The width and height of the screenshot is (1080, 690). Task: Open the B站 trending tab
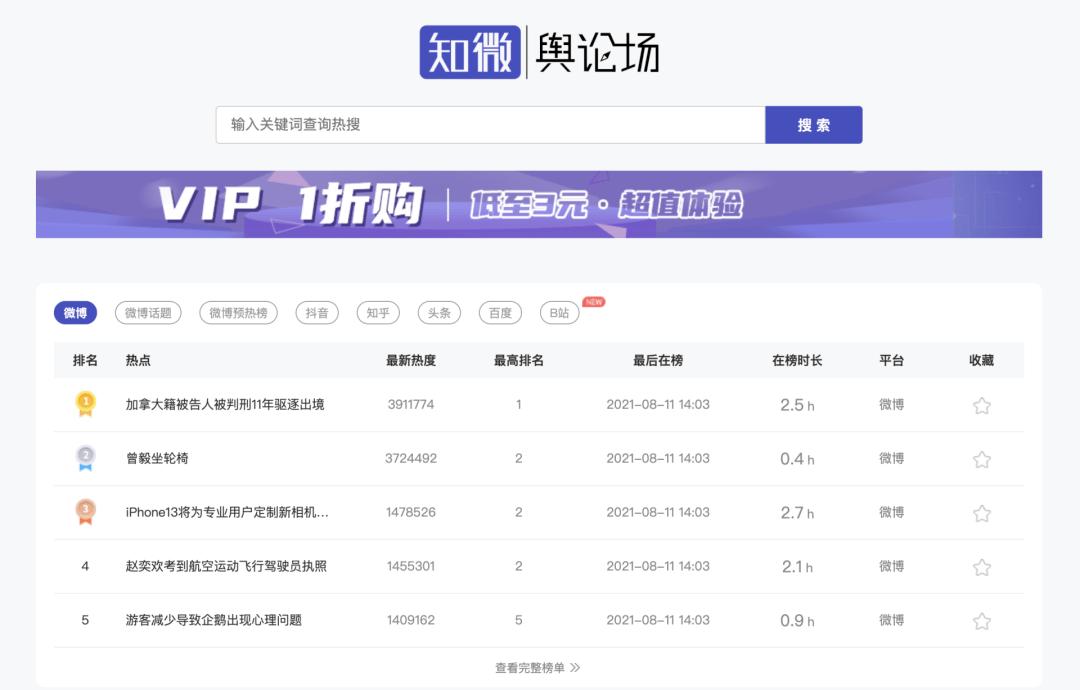point(558,312)
